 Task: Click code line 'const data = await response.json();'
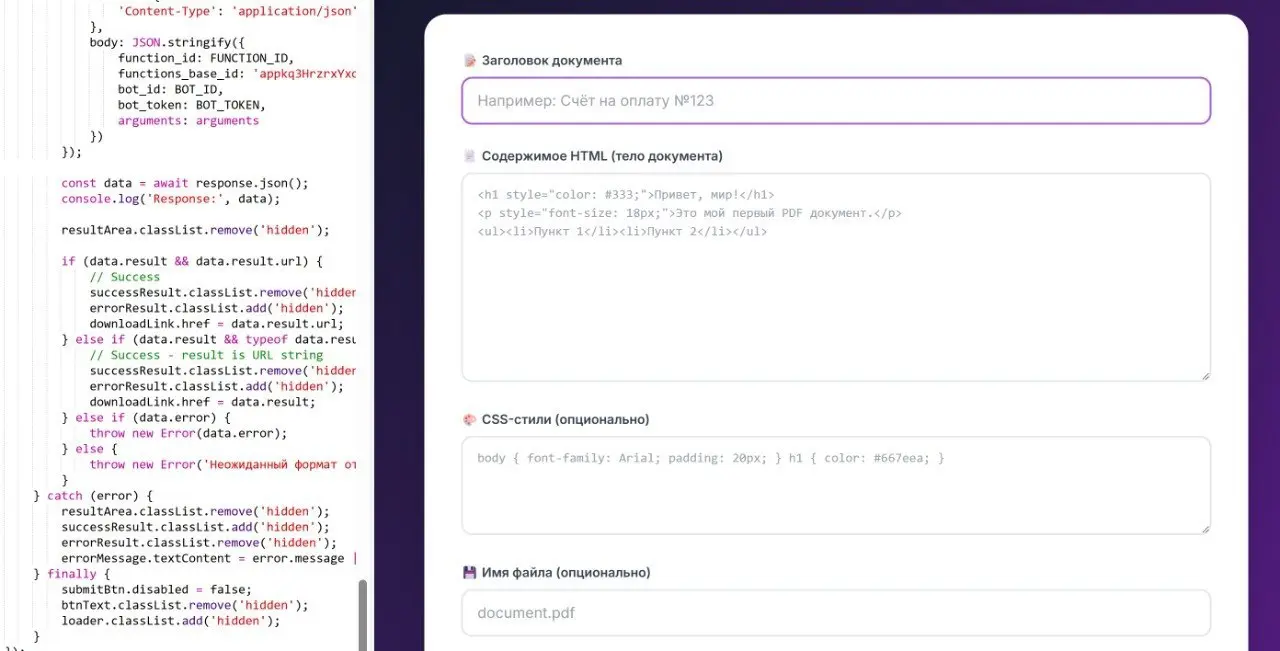(185, 183)
